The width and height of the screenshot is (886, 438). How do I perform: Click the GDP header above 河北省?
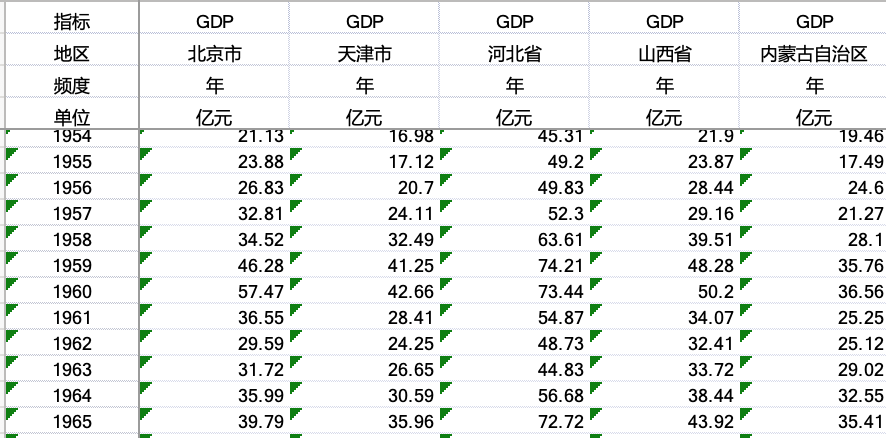514,21
